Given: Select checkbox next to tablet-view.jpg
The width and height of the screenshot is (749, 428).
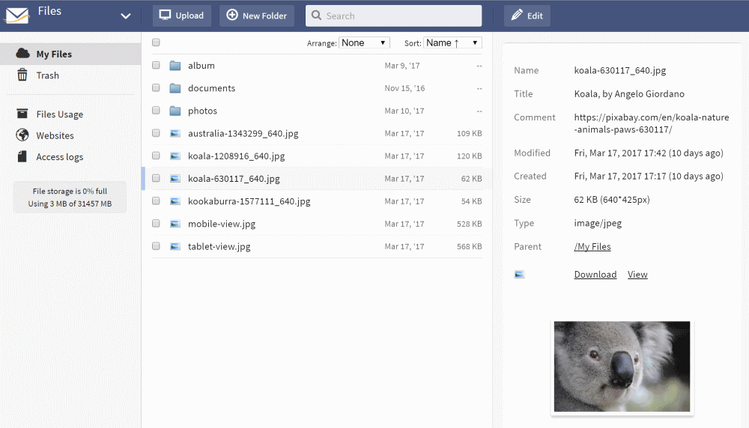Looking at the screenshot, I should [156, 246].
